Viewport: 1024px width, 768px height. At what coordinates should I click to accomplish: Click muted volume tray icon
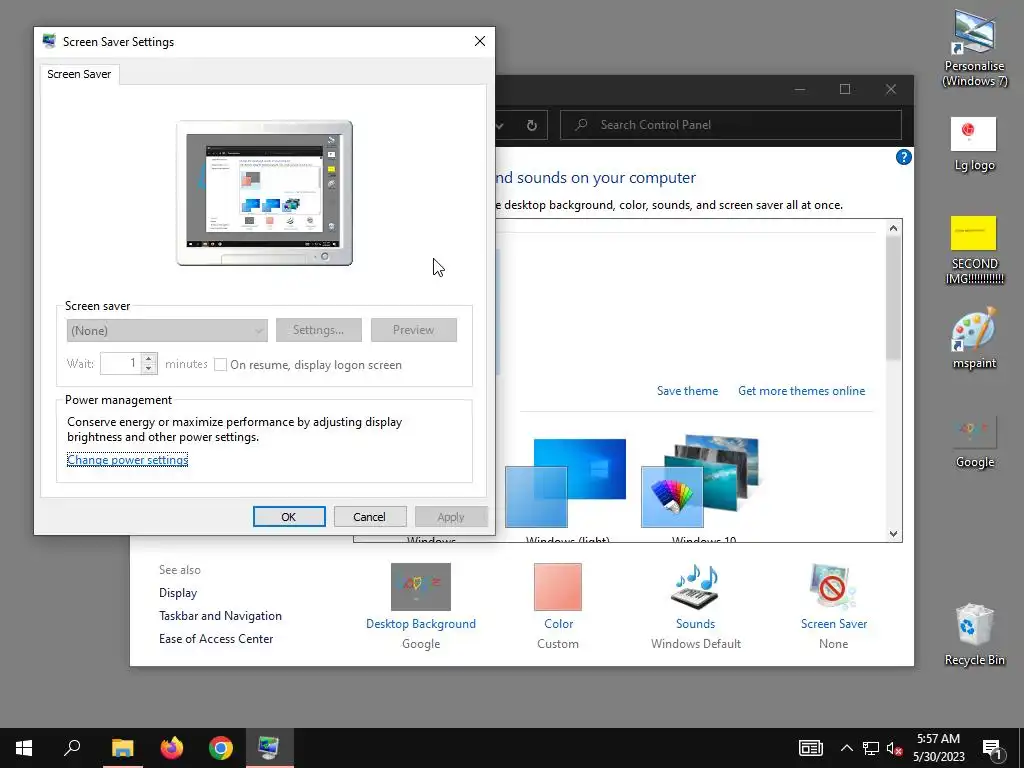click(x=894, y=748)
